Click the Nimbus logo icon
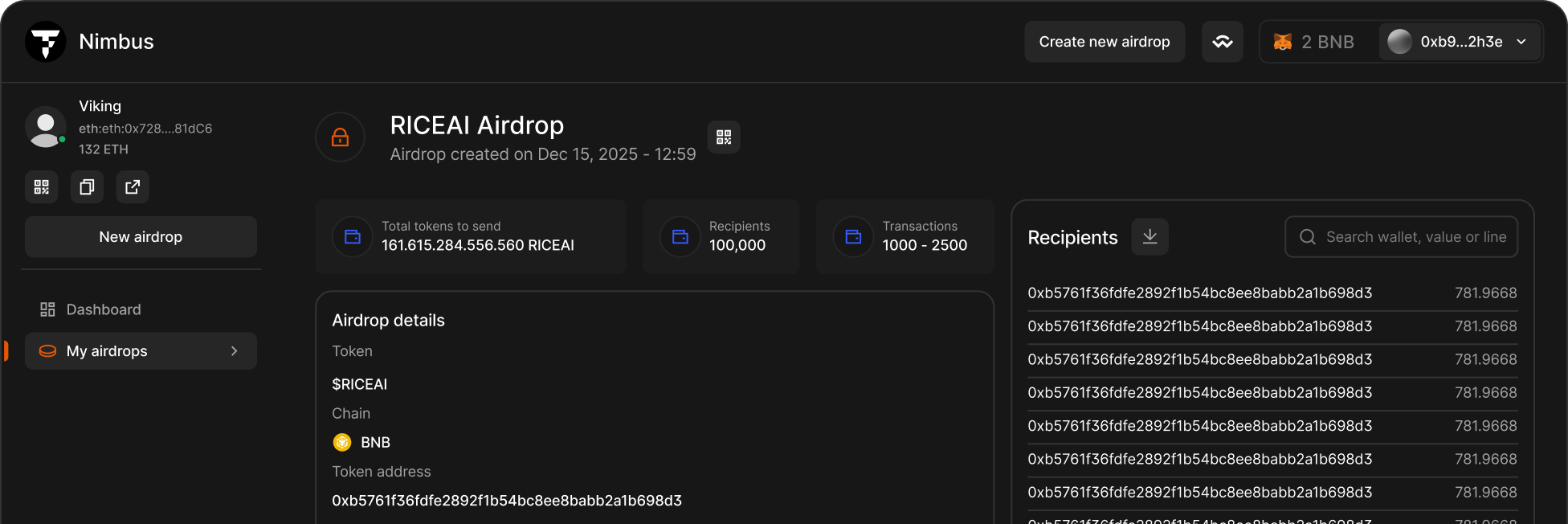Image resolution: width=1568 pixels, height=524 pixels. point(46,41)
